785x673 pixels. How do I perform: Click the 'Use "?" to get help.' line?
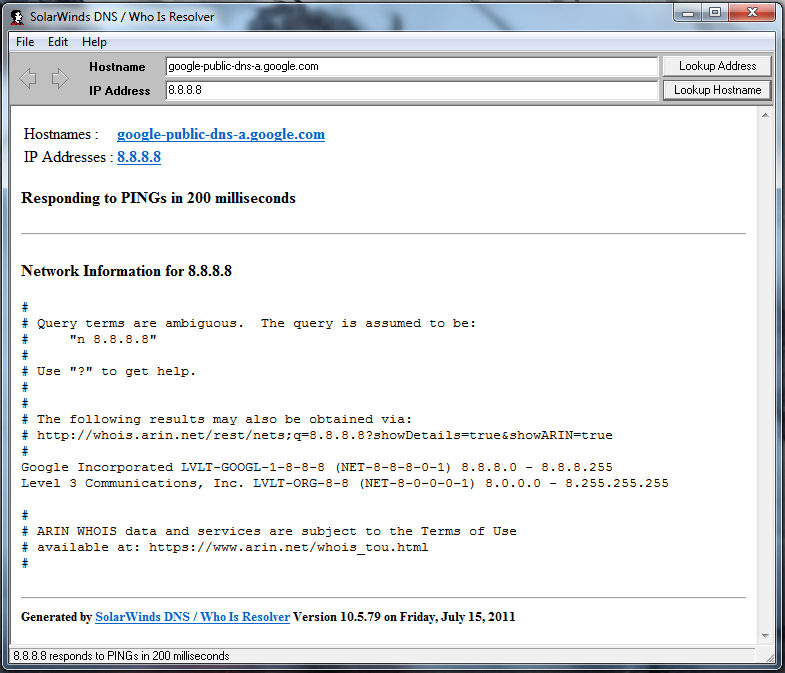(x=108, y=372)
